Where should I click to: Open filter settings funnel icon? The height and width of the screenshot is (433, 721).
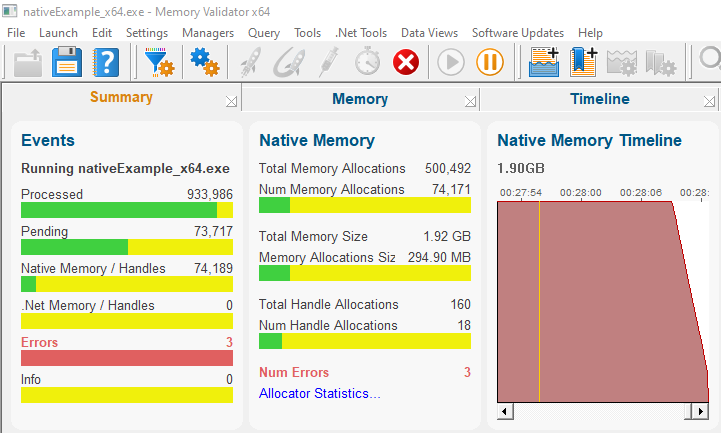tap(159, 62)
